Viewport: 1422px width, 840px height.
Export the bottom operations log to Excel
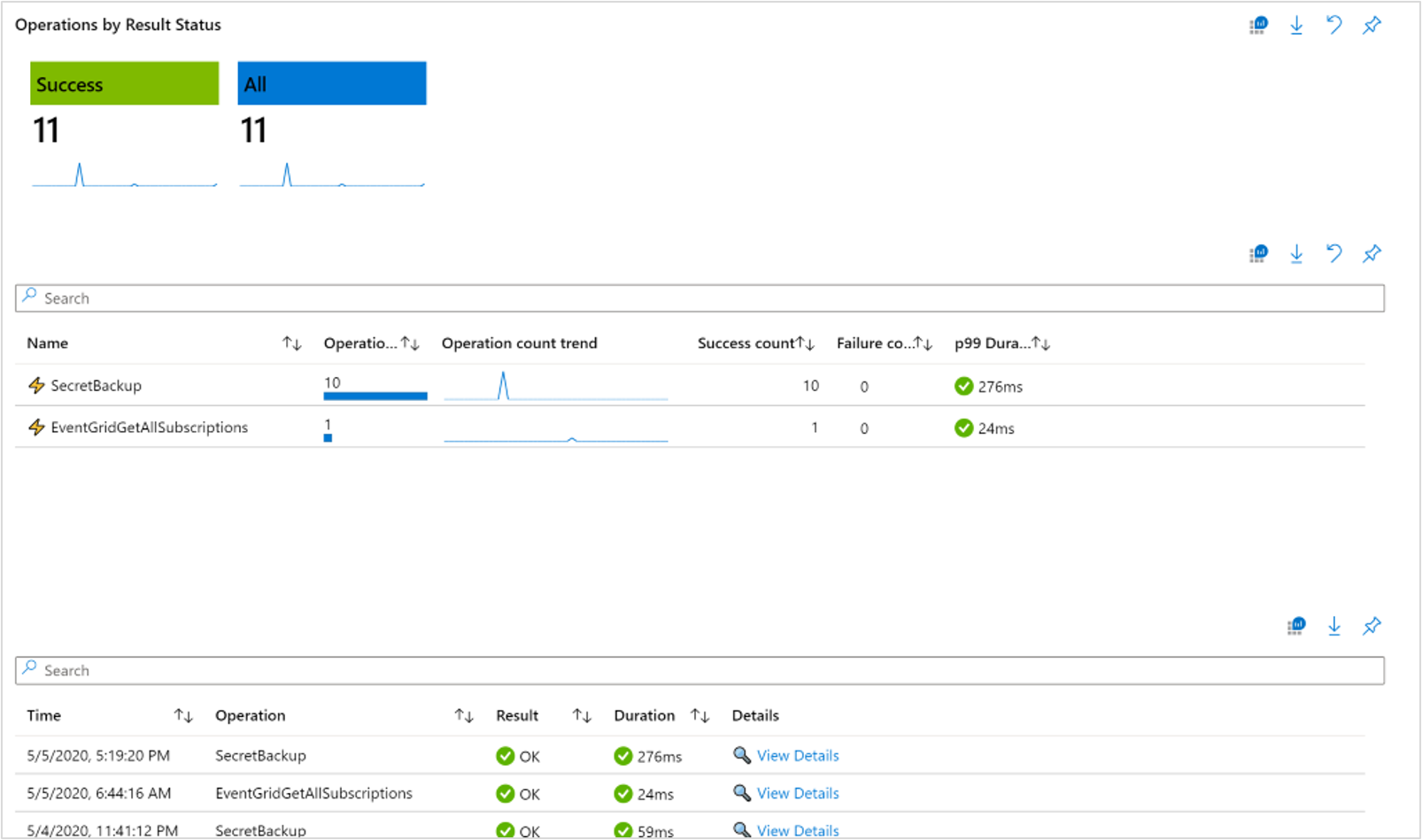1334,626
